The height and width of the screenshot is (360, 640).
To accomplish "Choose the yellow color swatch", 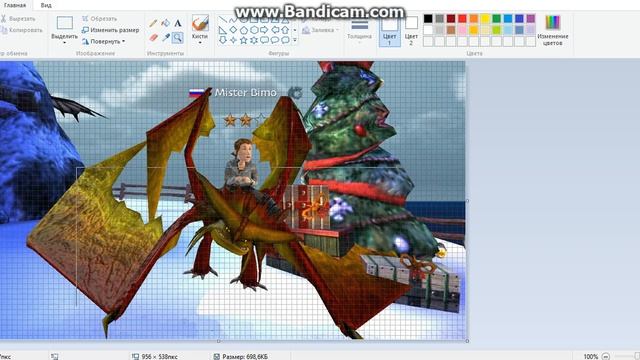I will (485, 18).
